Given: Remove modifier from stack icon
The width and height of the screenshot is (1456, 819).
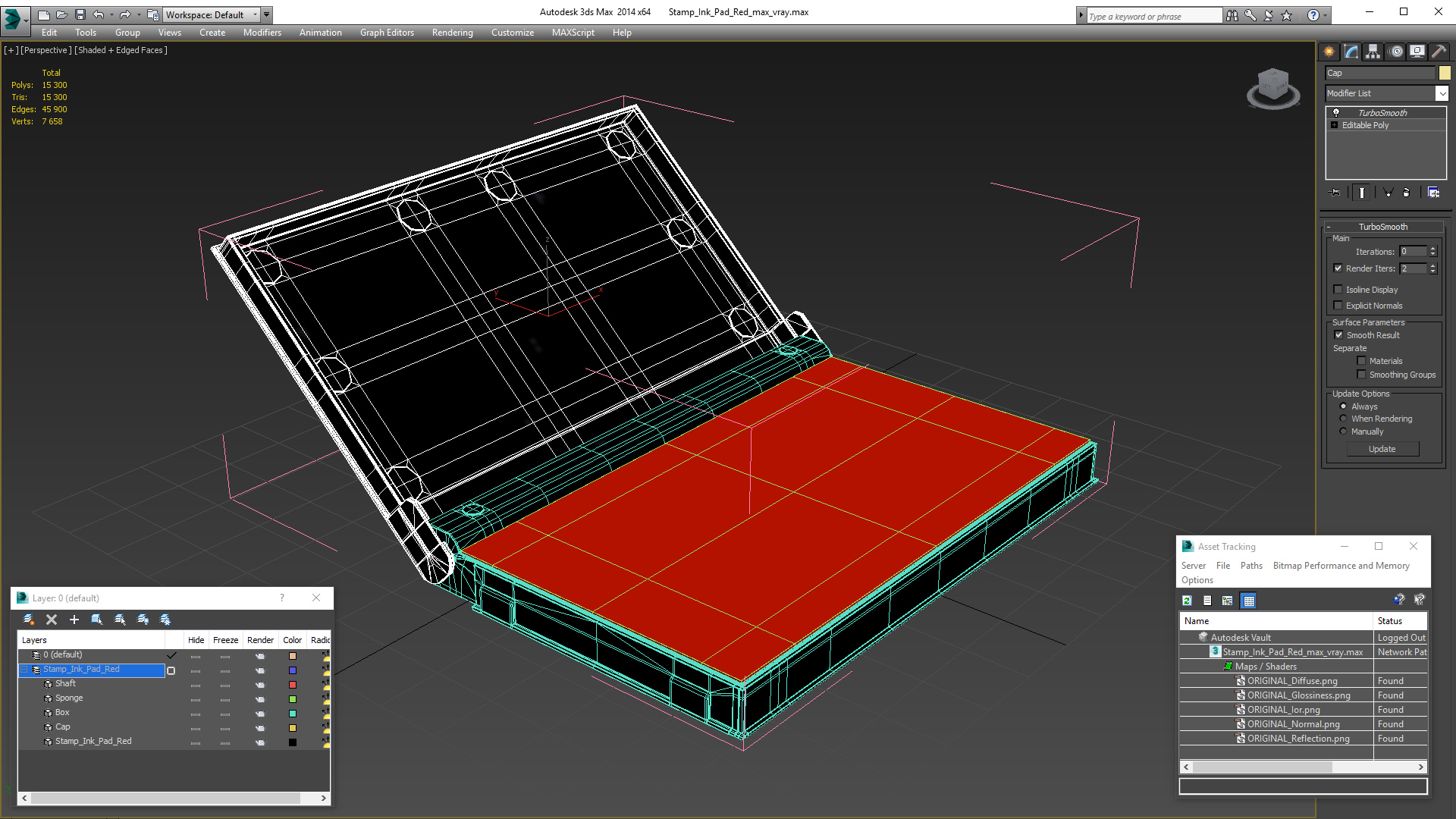Looking at the screenshot, I should point(1407,193).
